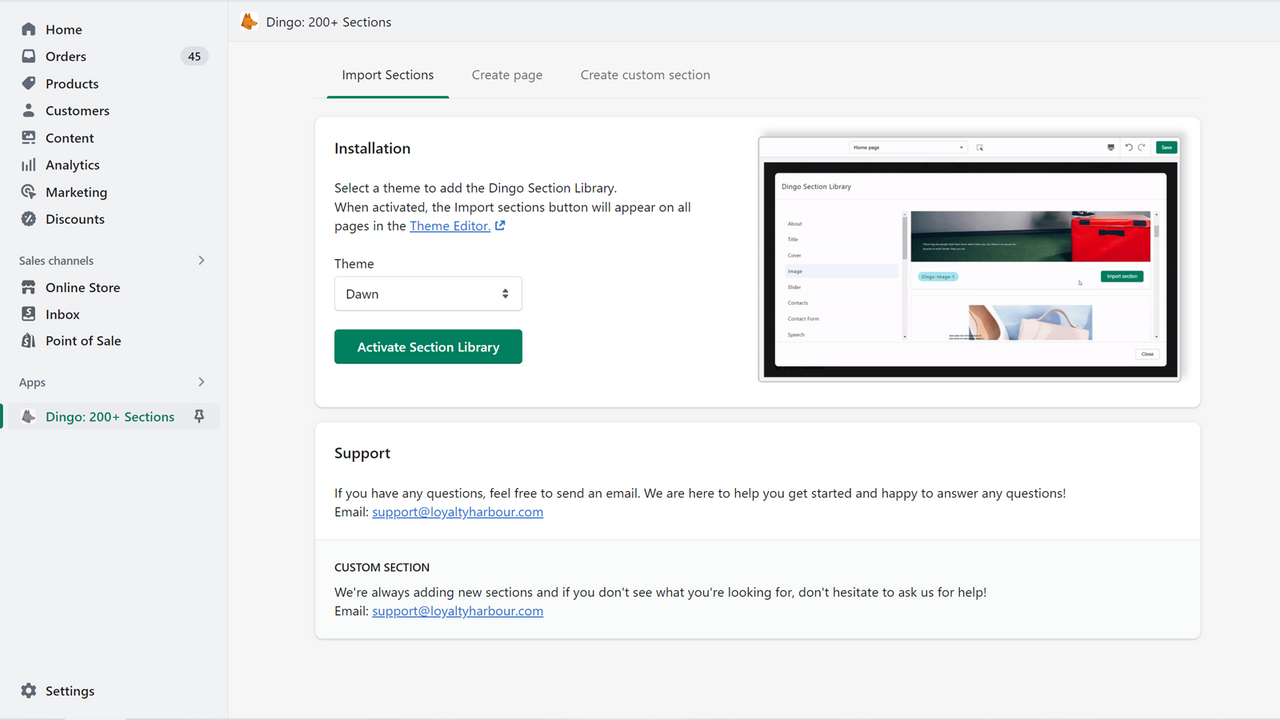Open the Theme dropdown showing Dawn

point(428,293)
